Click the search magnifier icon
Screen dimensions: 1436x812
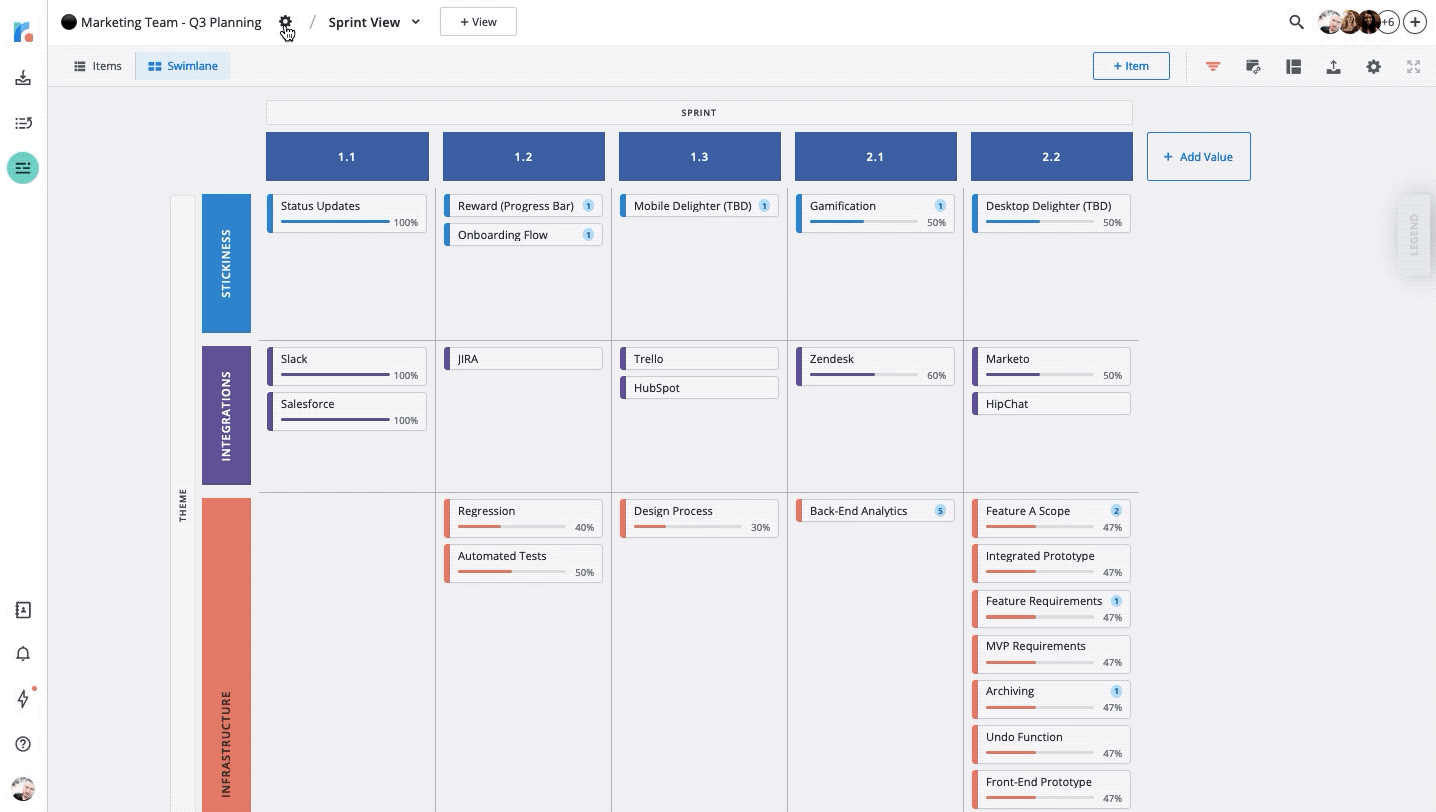[1296, 22]
